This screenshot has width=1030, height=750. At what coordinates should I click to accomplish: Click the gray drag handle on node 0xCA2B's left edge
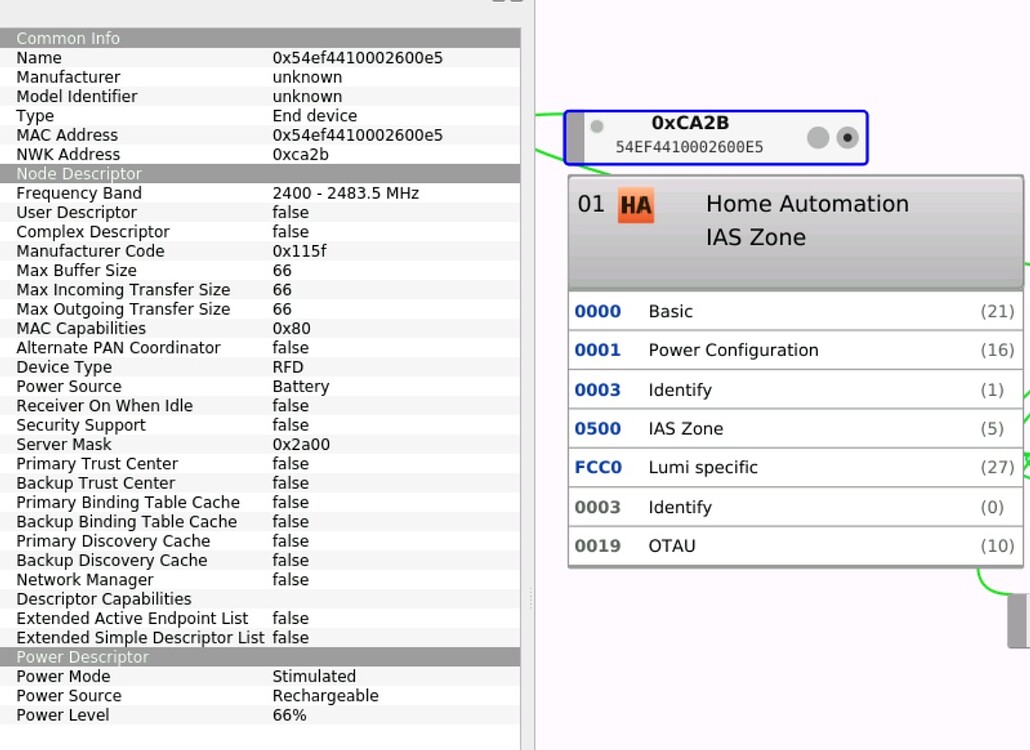(x=578, y=137)
